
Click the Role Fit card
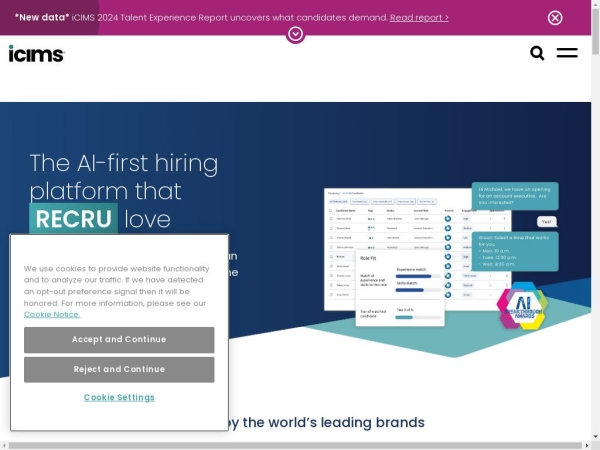coord(400,288)
